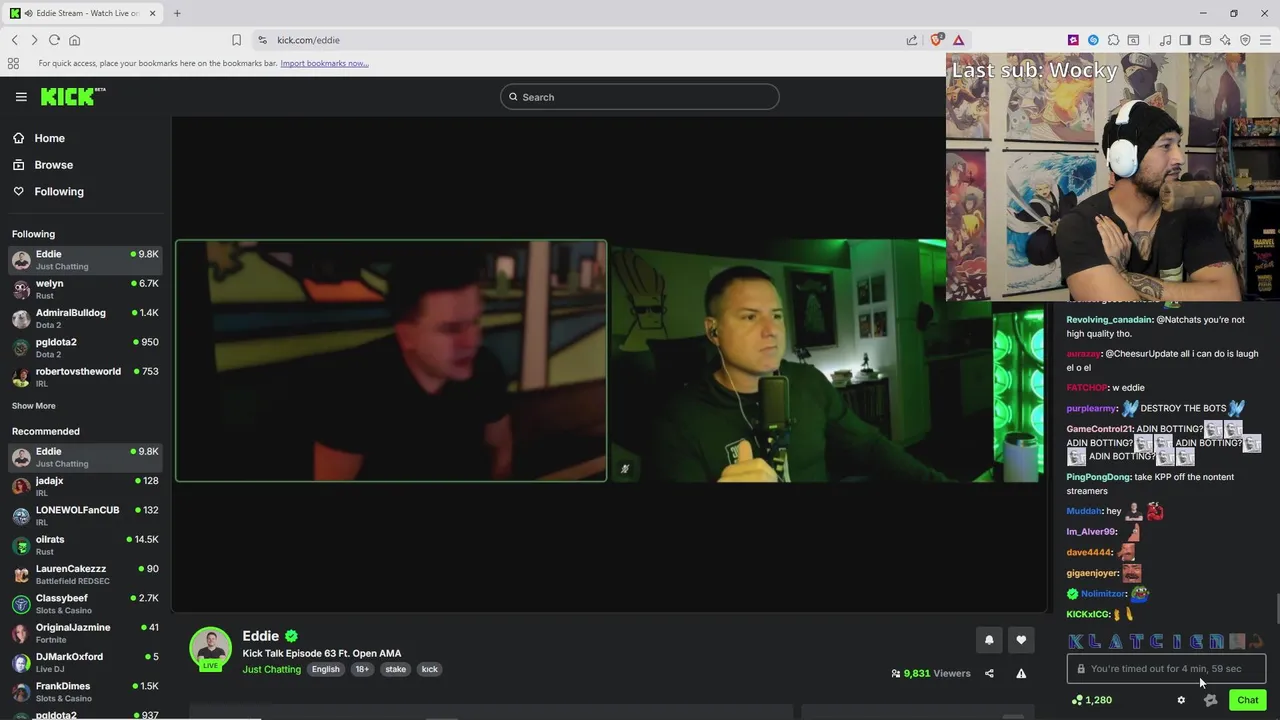Open LaurenCakezzz recommended channel

[85, 574]
